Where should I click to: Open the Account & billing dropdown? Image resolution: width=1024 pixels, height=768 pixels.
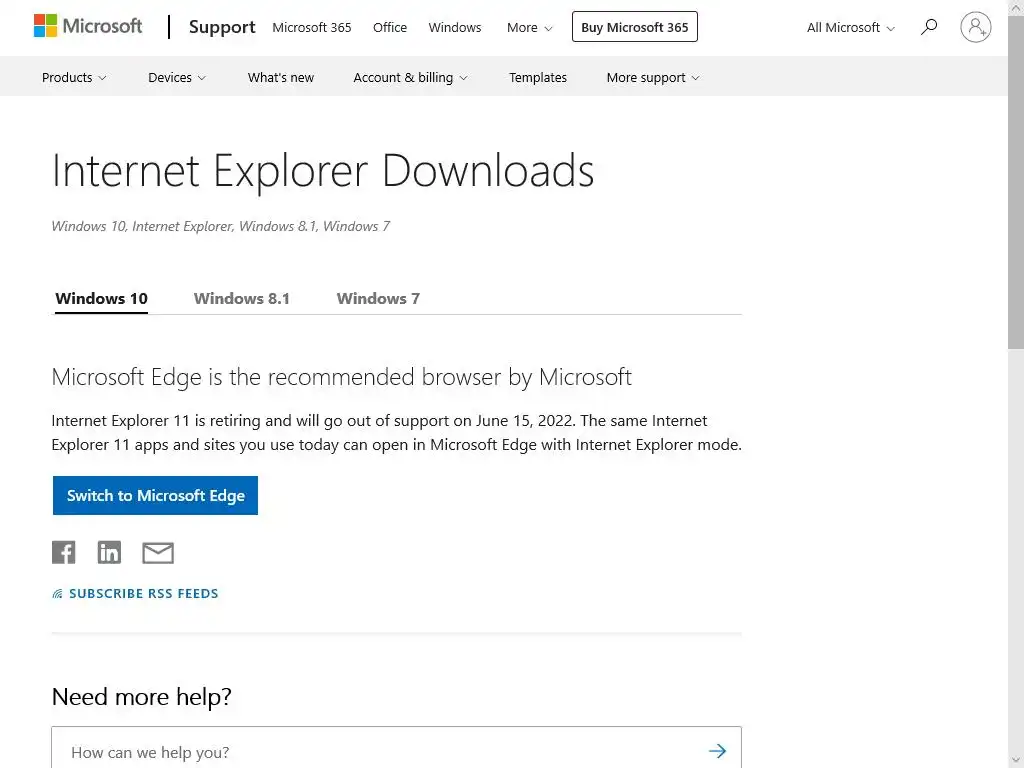click(x=410, y=77)
